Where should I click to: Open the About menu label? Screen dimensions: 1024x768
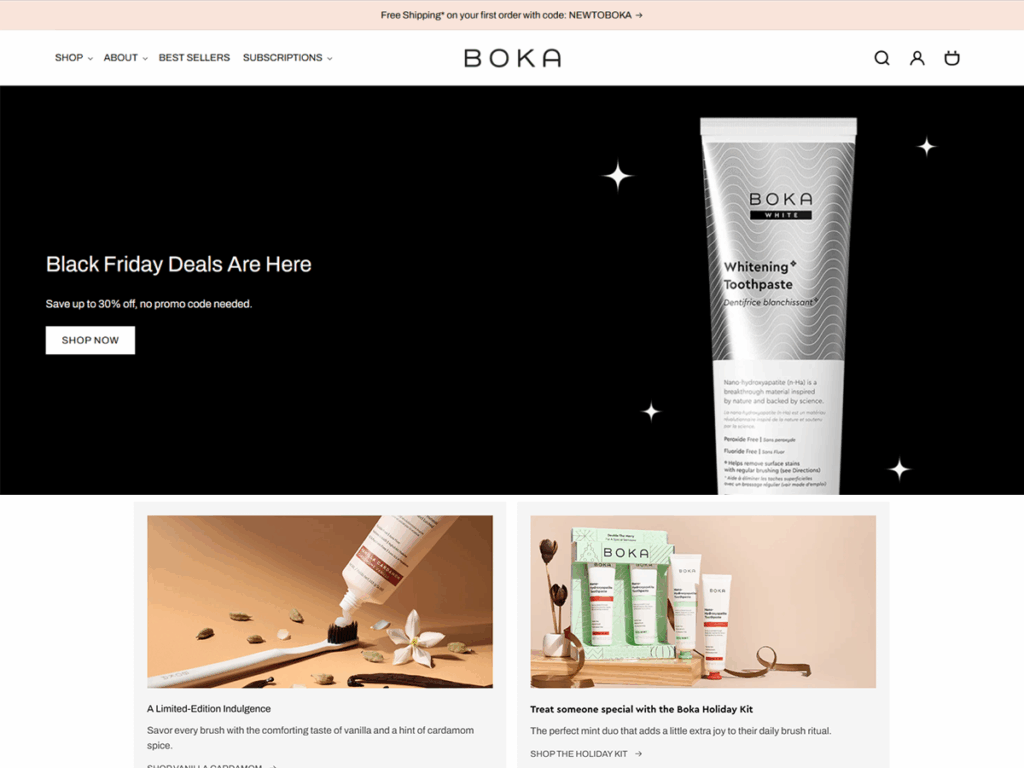coord(120,57)
